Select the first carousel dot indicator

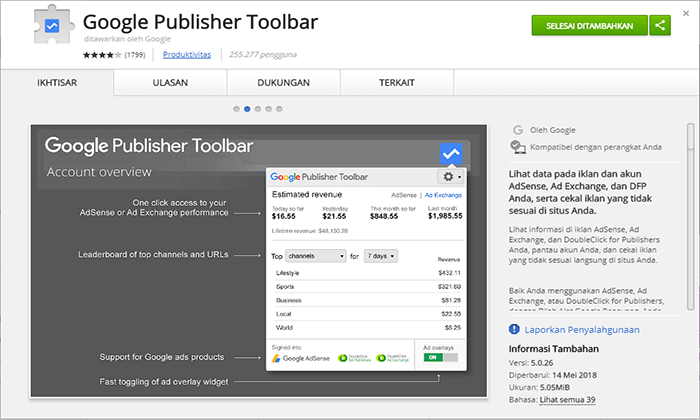(237, 107)
